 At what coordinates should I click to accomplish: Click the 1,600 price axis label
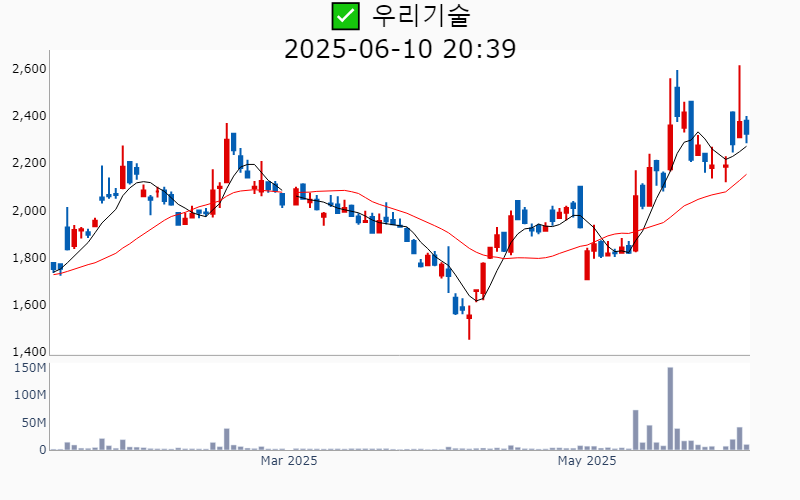(29, 305)
